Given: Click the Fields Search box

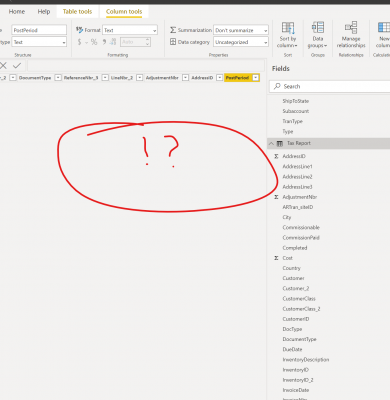Looking at the screenshot, I should click(x=330, y=86).
